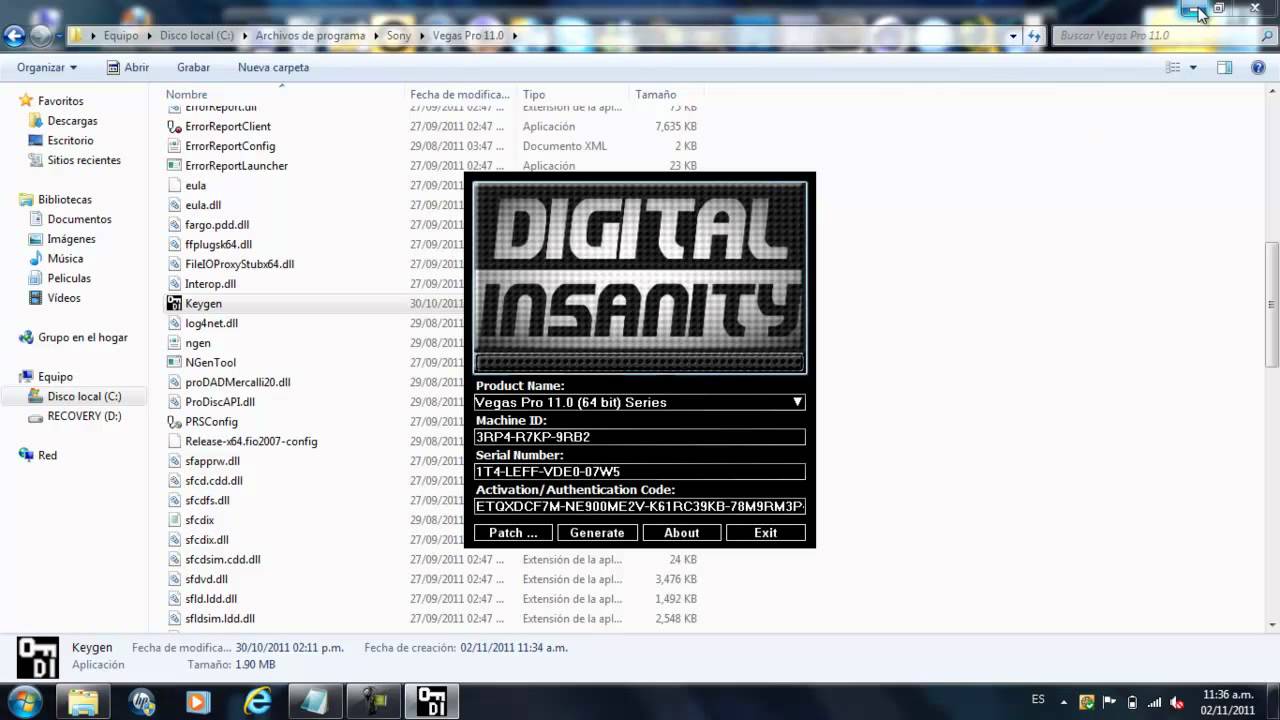Click the Serial Number field
1280x720 pixels.
[640, 472]
